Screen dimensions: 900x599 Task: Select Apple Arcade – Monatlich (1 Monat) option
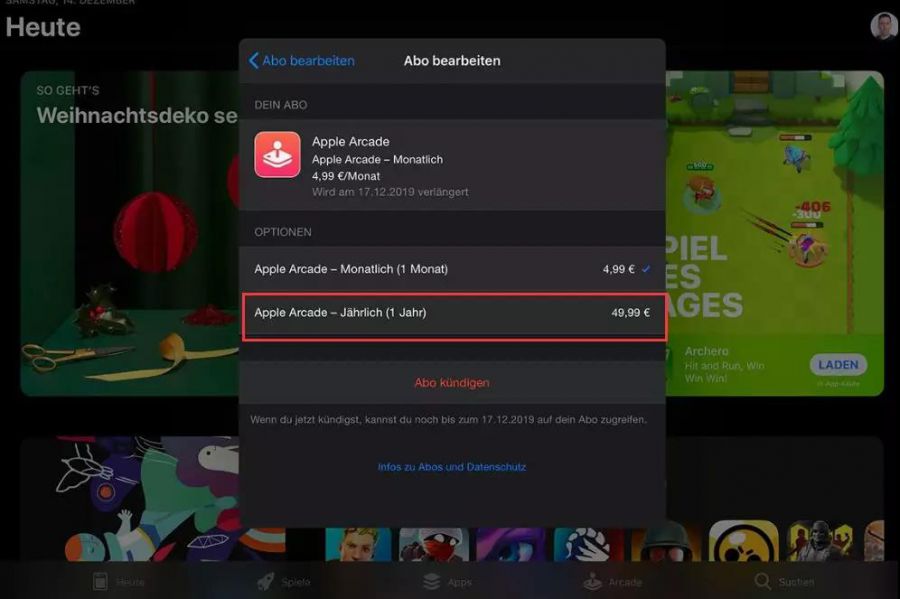coord(452,269)
